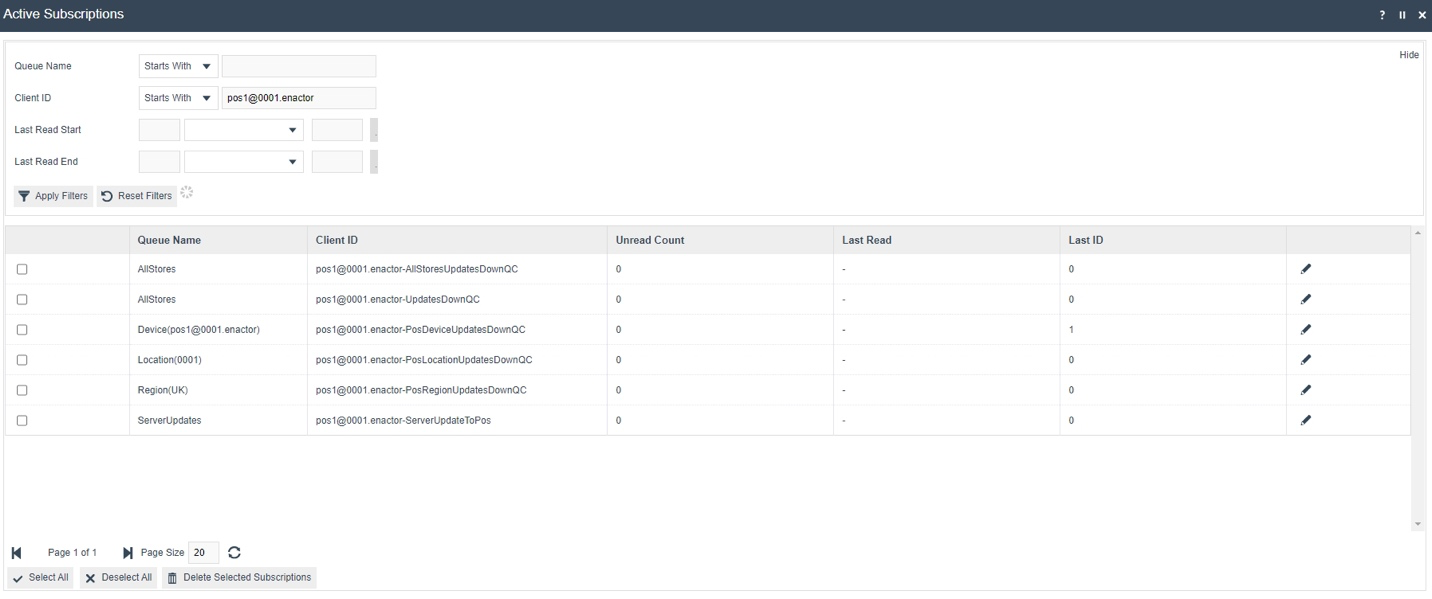Pause the Active Subscriptions view

[x=1402, y=14]
